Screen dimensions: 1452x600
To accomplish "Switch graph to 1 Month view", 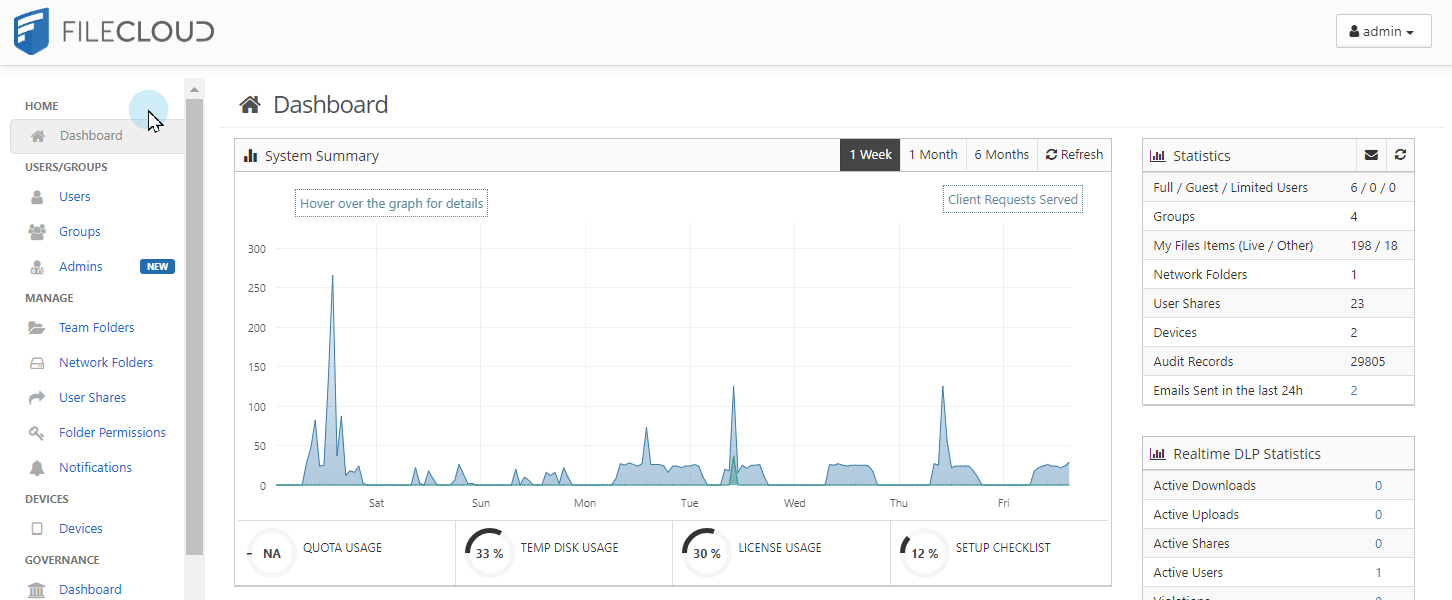I will pyautogui.click(x=932, y=155).
